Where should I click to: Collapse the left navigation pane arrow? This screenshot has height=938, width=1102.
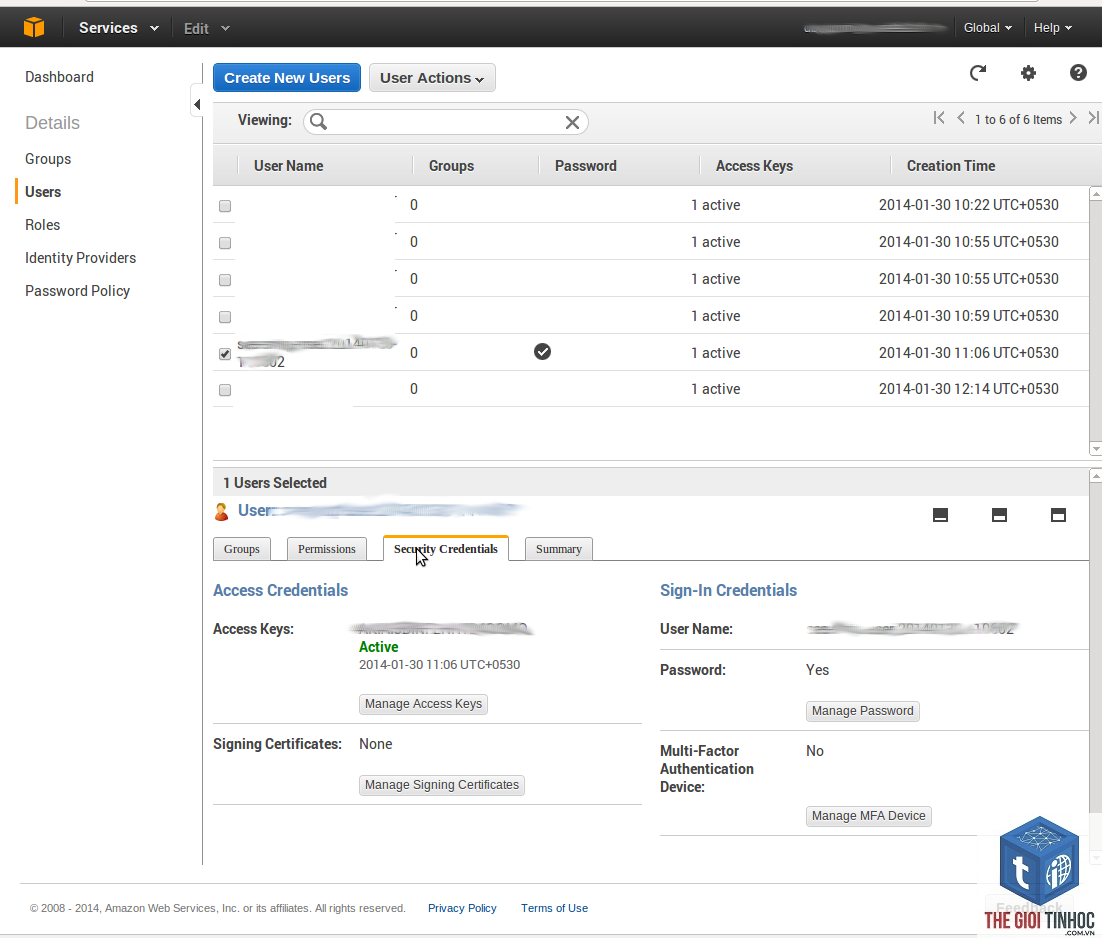coord(197,105)
